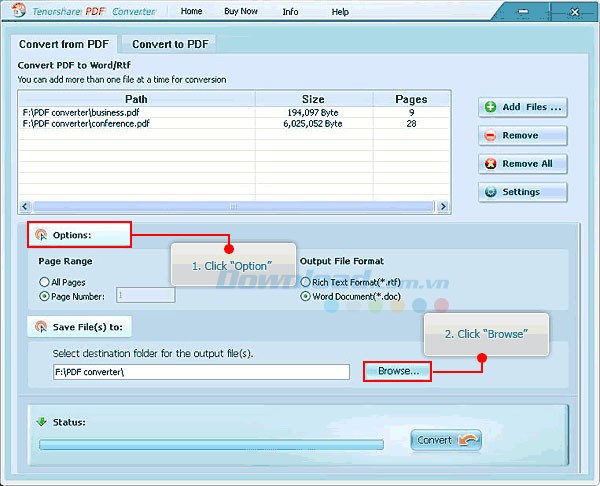Click the icon beside Save File(s) to
The height and width of the screenshot is (486, 600).
41,326
